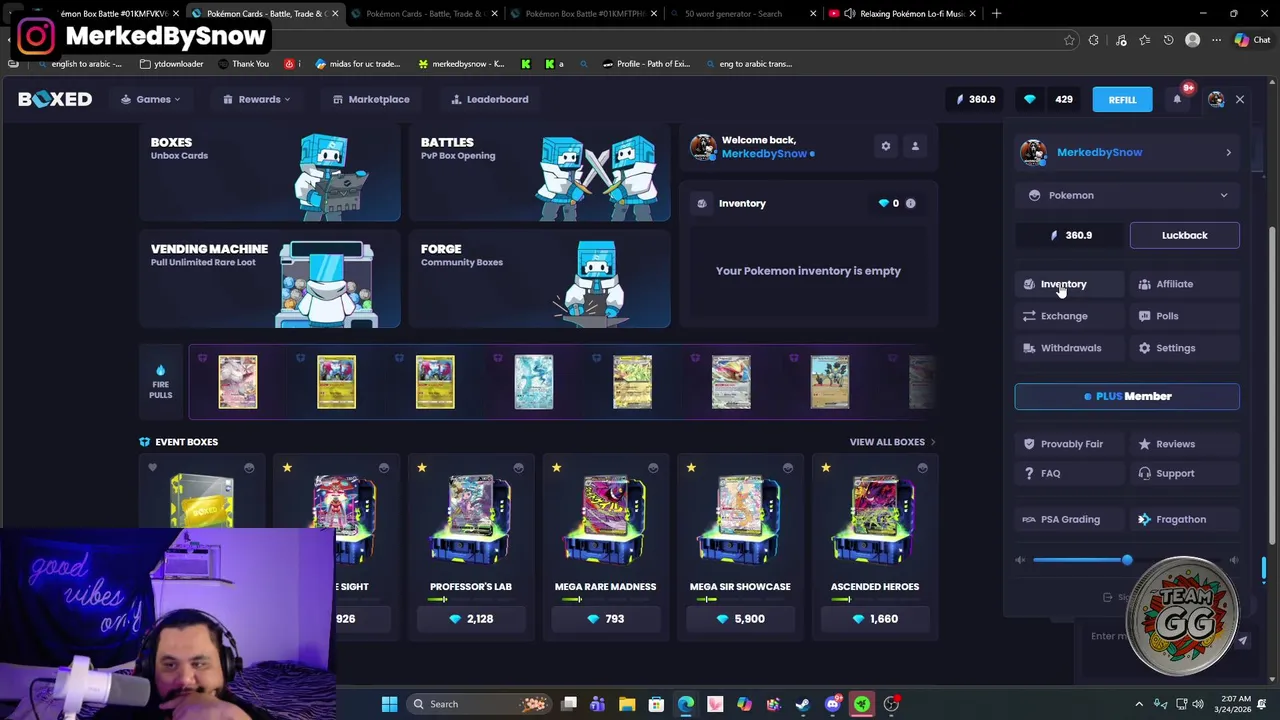Toggle favorite star on Mega Sir Showcase
This screenshot has height=720, width=1280.
pyautogui.click(x=691, y=467)
